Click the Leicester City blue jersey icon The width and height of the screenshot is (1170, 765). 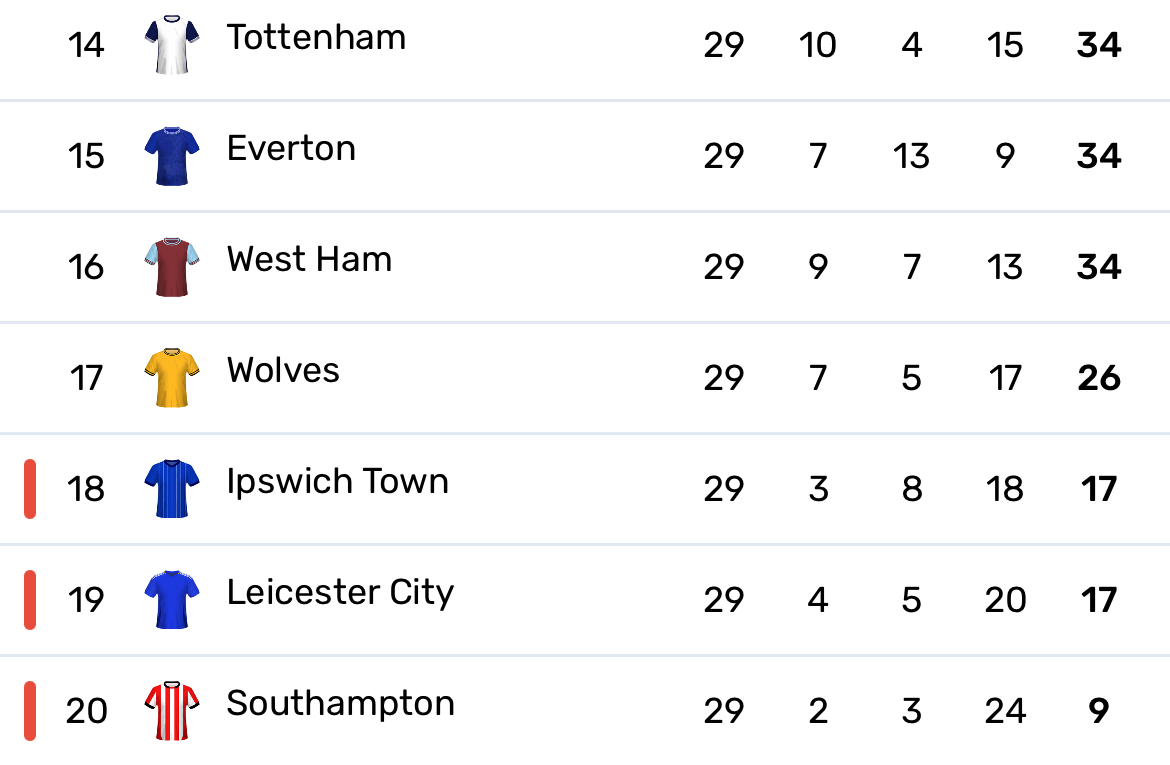172,600
